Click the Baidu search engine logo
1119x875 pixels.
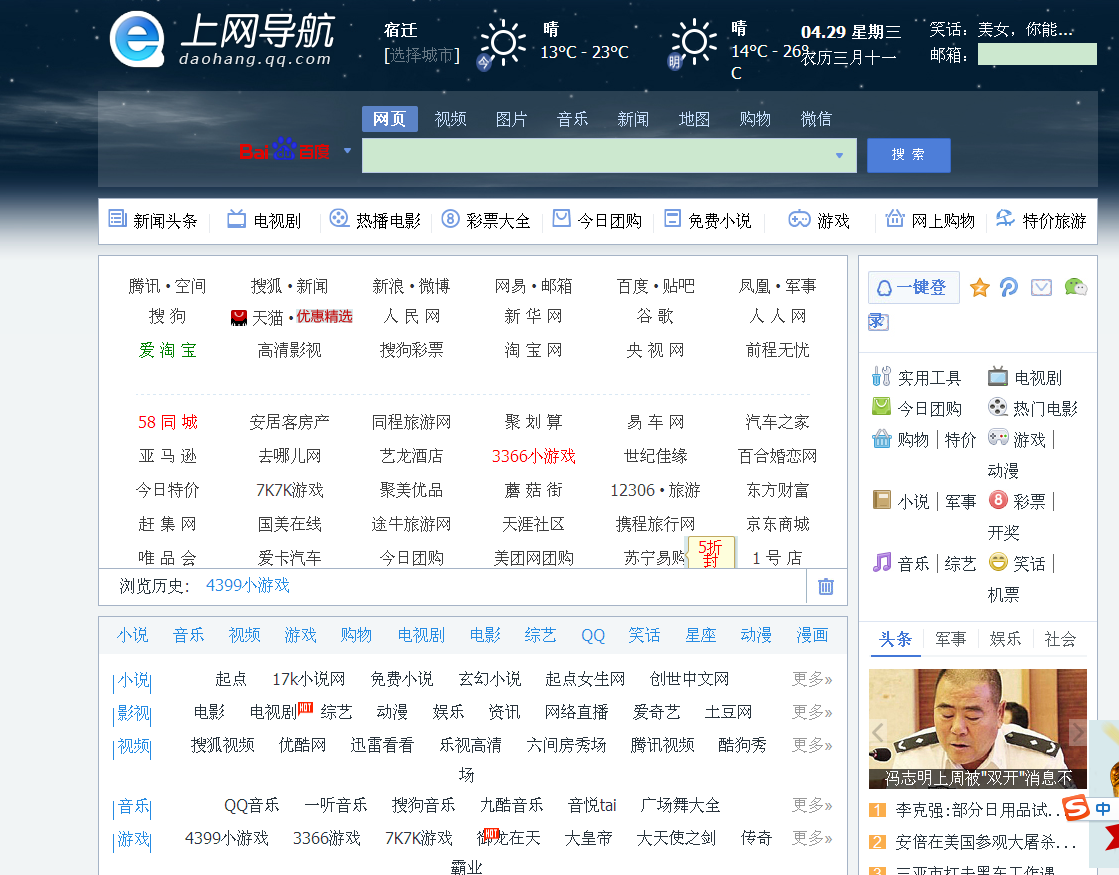click(x=284, y=150)
